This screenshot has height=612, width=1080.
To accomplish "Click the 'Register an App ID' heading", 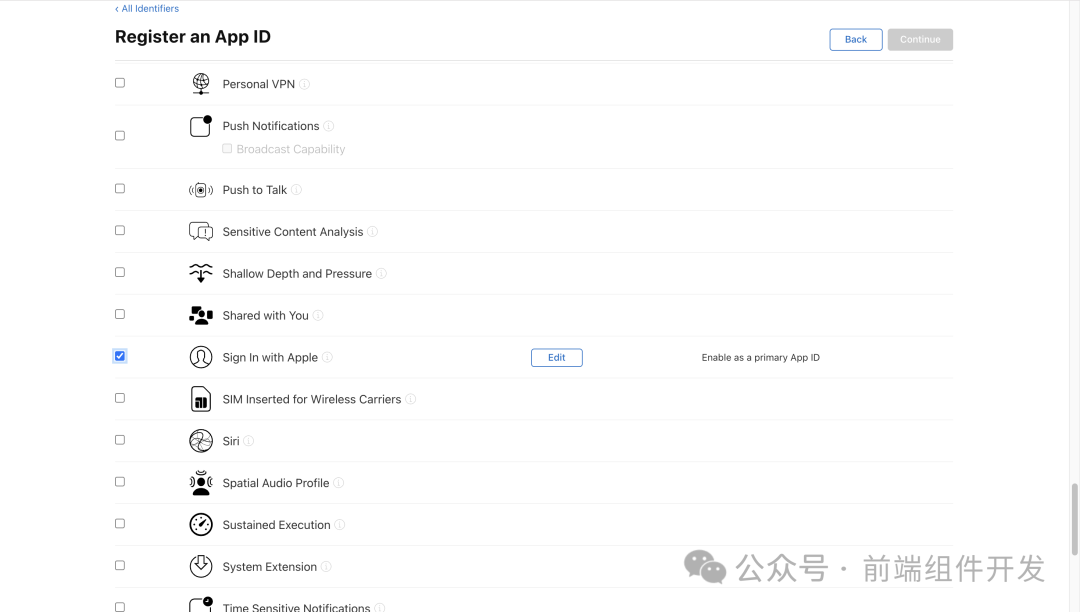I will point(193,36).
